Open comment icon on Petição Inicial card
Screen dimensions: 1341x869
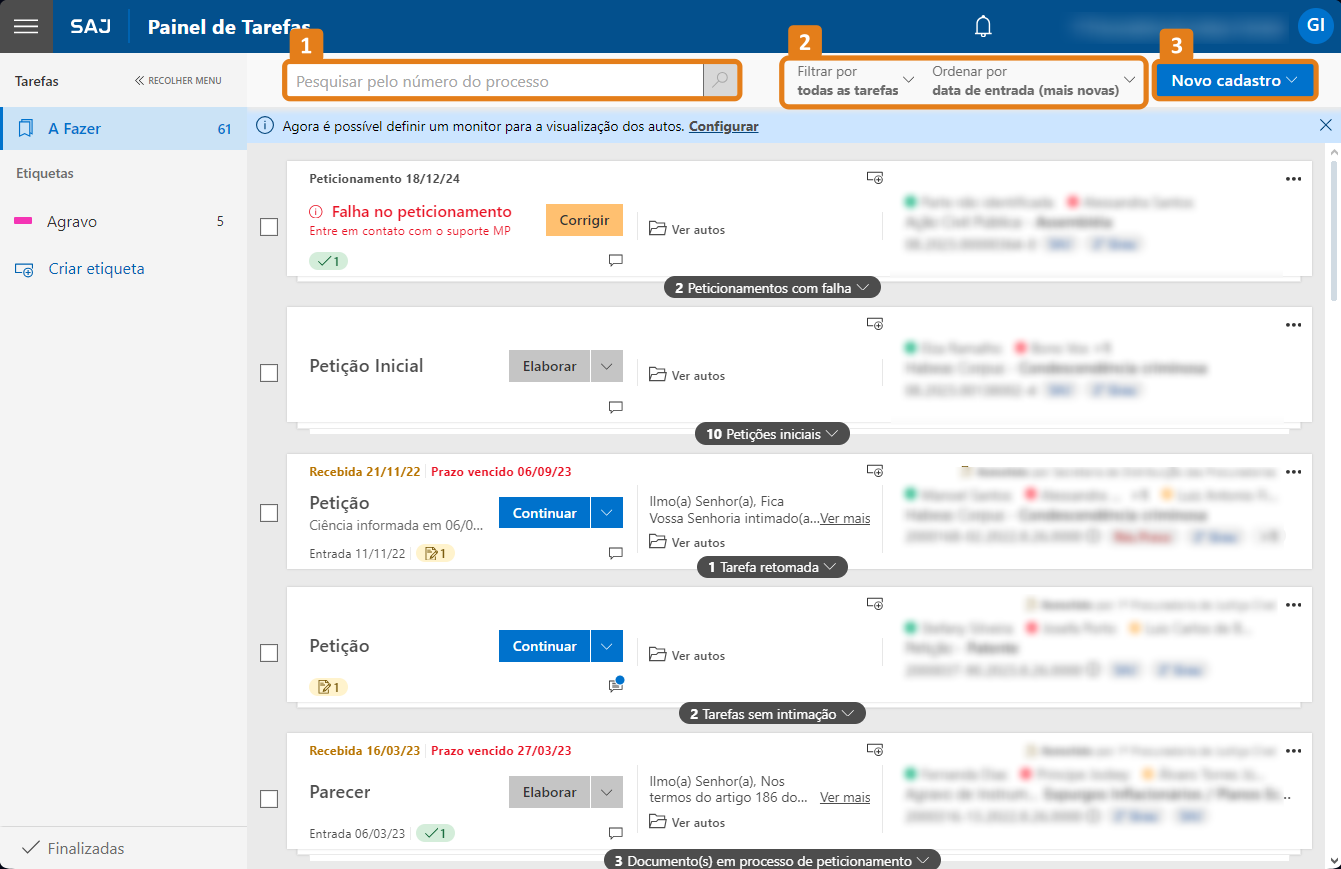(x=616, y=407)
